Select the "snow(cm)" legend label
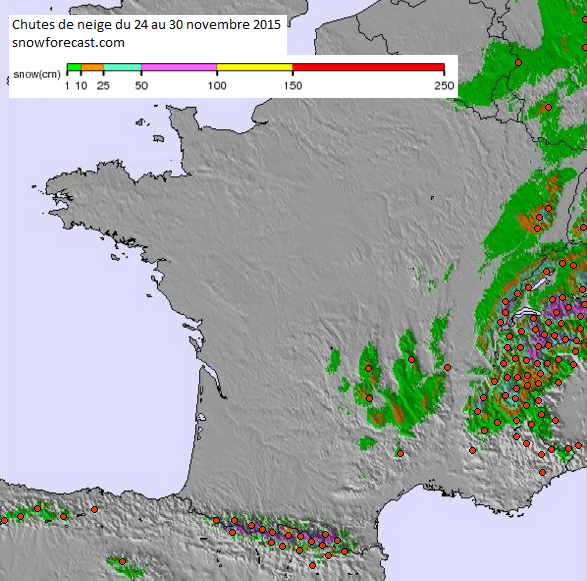This screenshot has height=581, width=587. [x=37, y=74]
